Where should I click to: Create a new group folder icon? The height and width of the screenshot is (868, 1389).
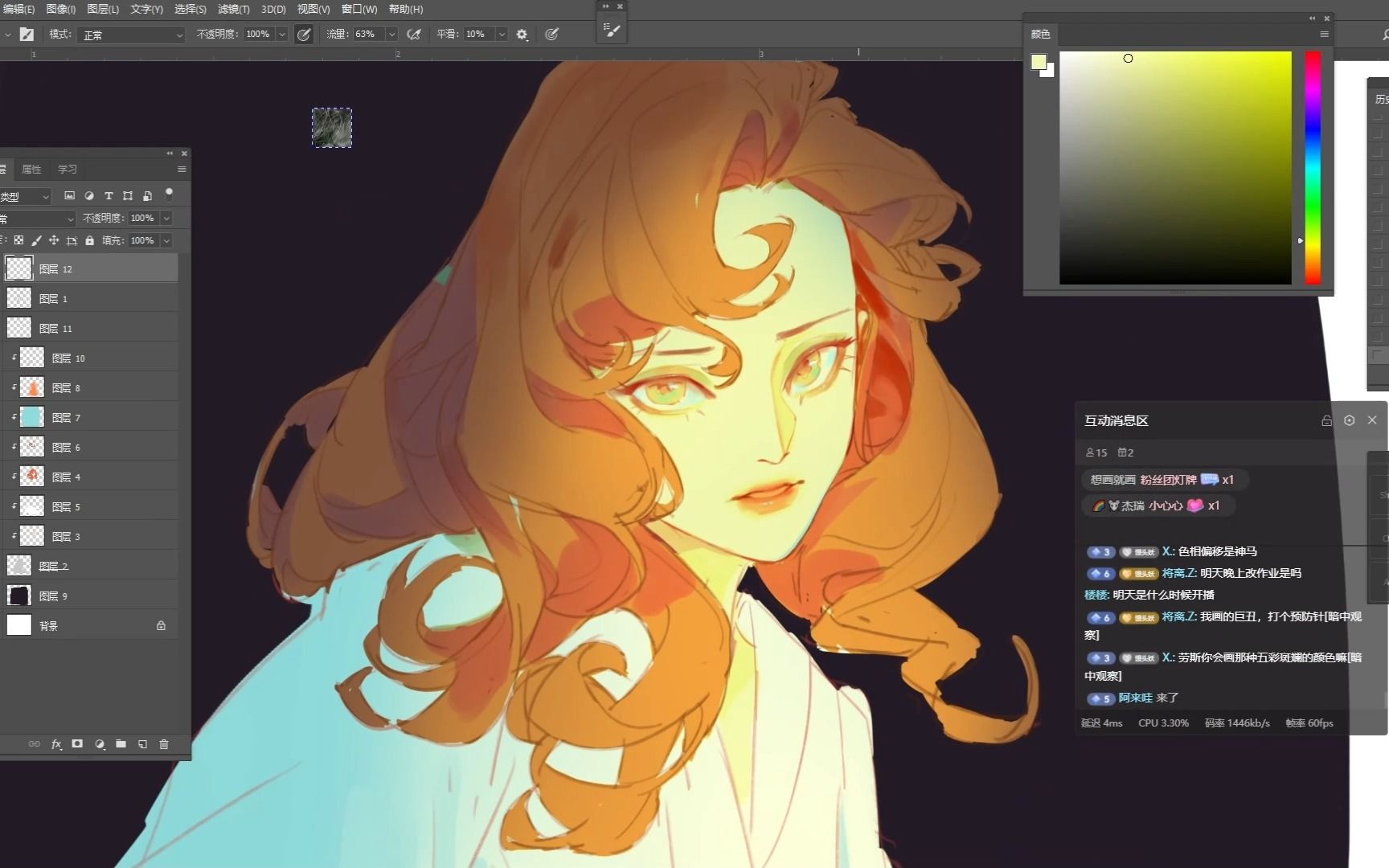[121, 744]
